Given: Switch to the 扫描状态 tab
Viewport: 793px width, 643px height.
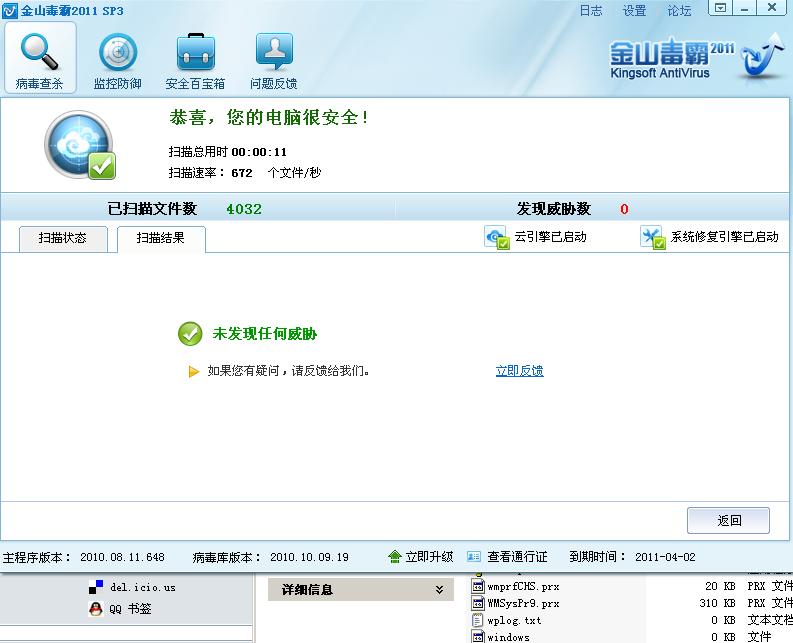Looking at the screenshot, I should pos(62,238).
